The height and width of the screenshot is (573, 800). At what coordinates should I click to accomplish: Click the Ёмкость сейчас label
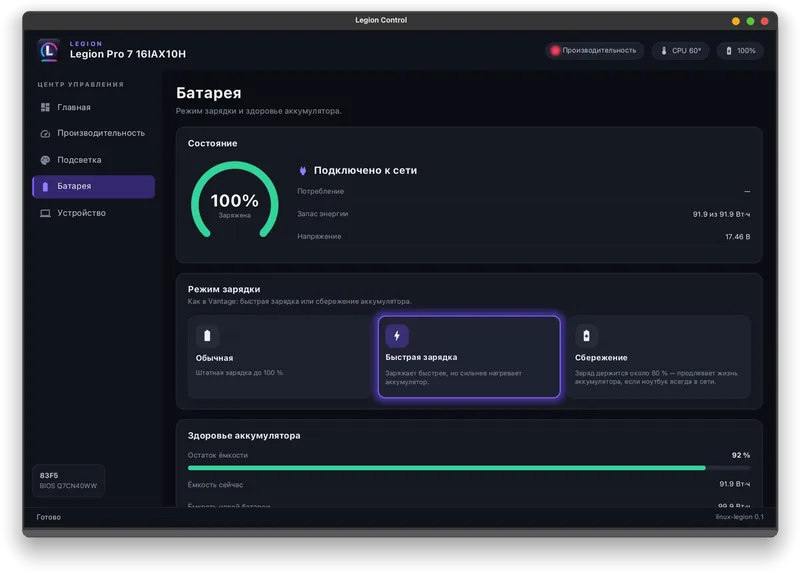[x=215, y=485]
